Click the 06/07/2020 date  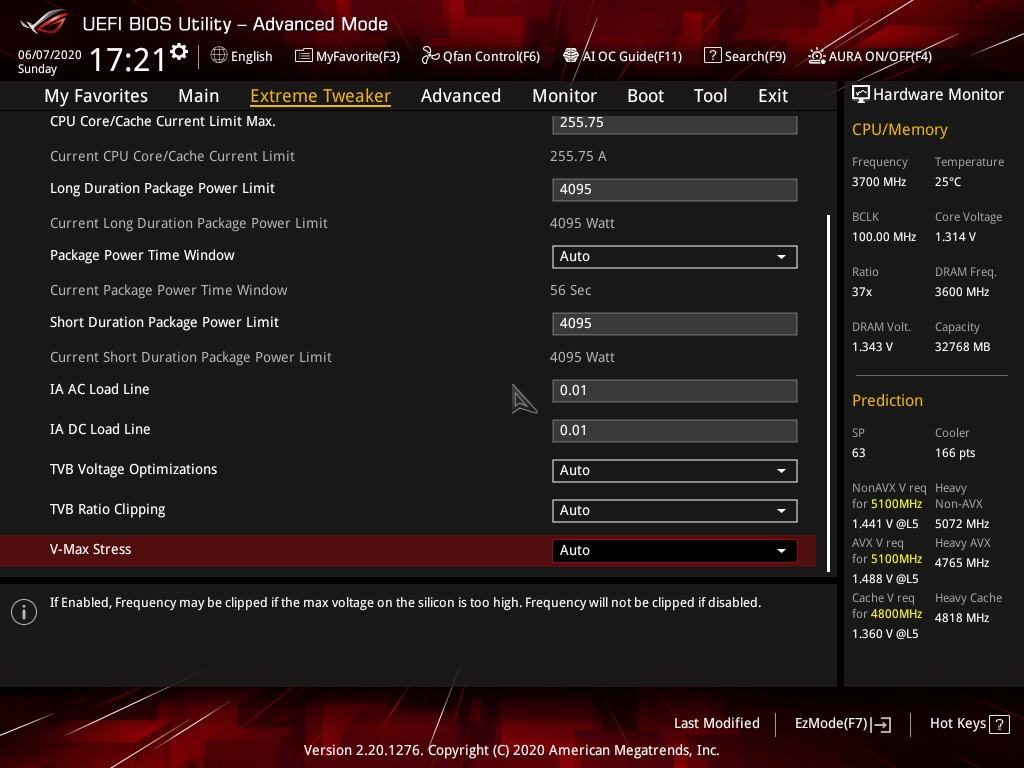[x=50, y=55]
